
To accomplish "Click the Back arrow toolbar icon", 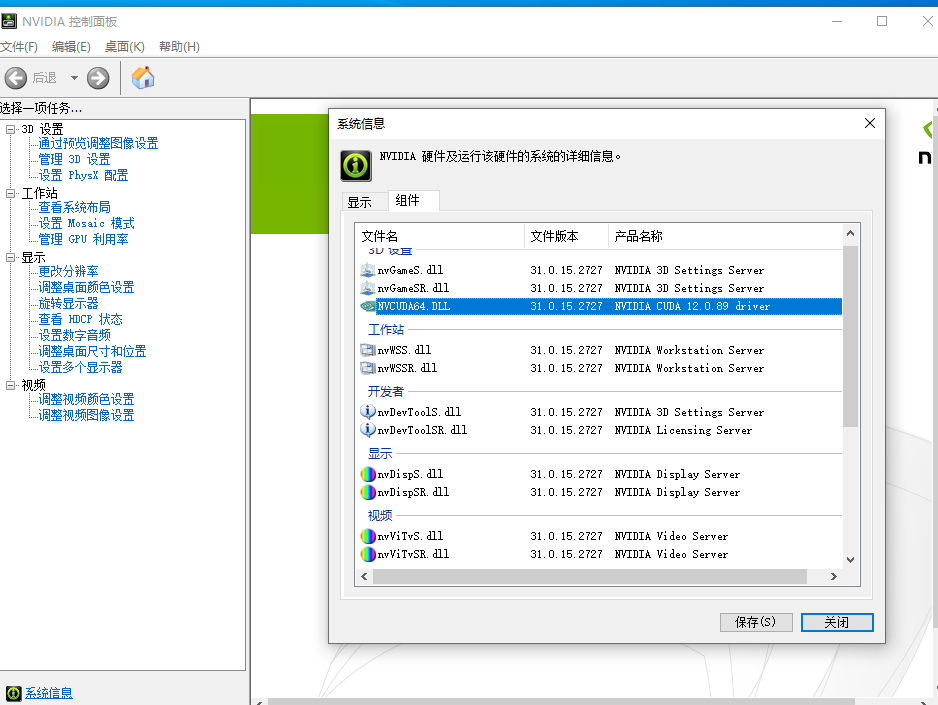I will click(x=16, y=78).
